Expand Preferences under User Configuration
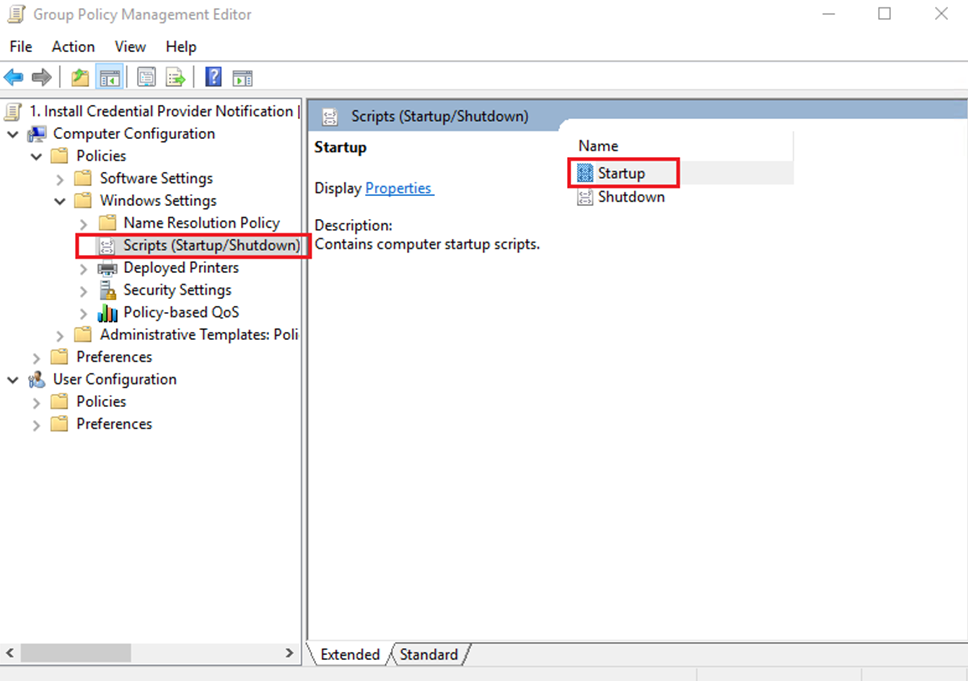 click(36, 425)
